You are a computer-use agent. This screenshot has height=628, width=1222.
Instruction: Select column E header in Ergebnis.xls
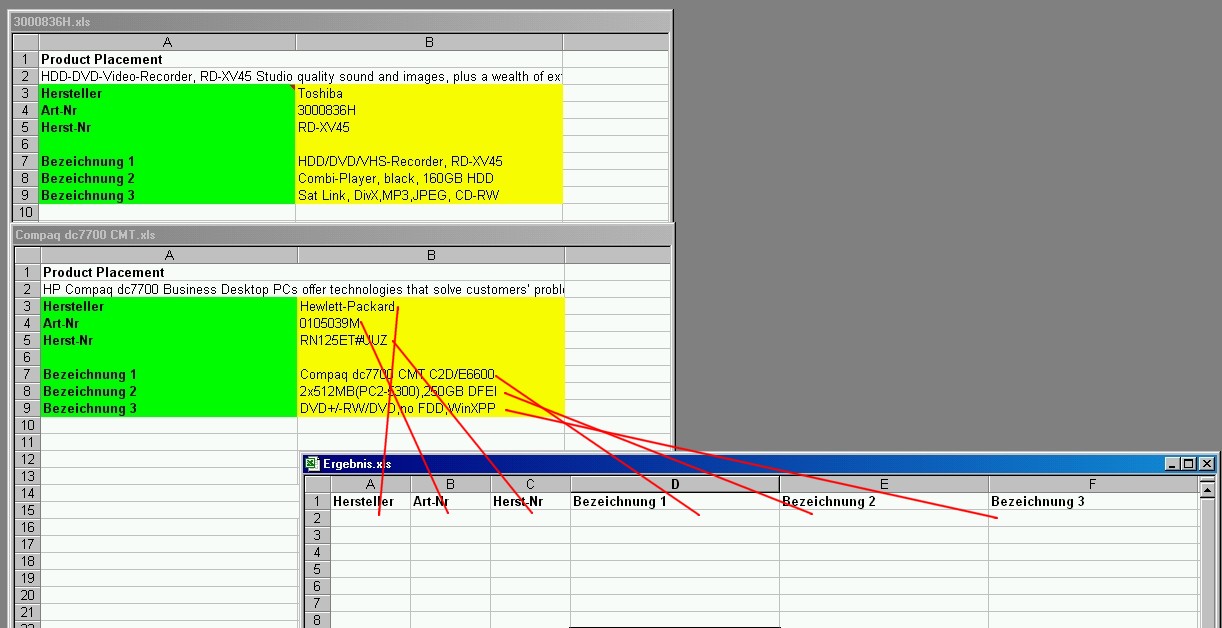(884, 485)
